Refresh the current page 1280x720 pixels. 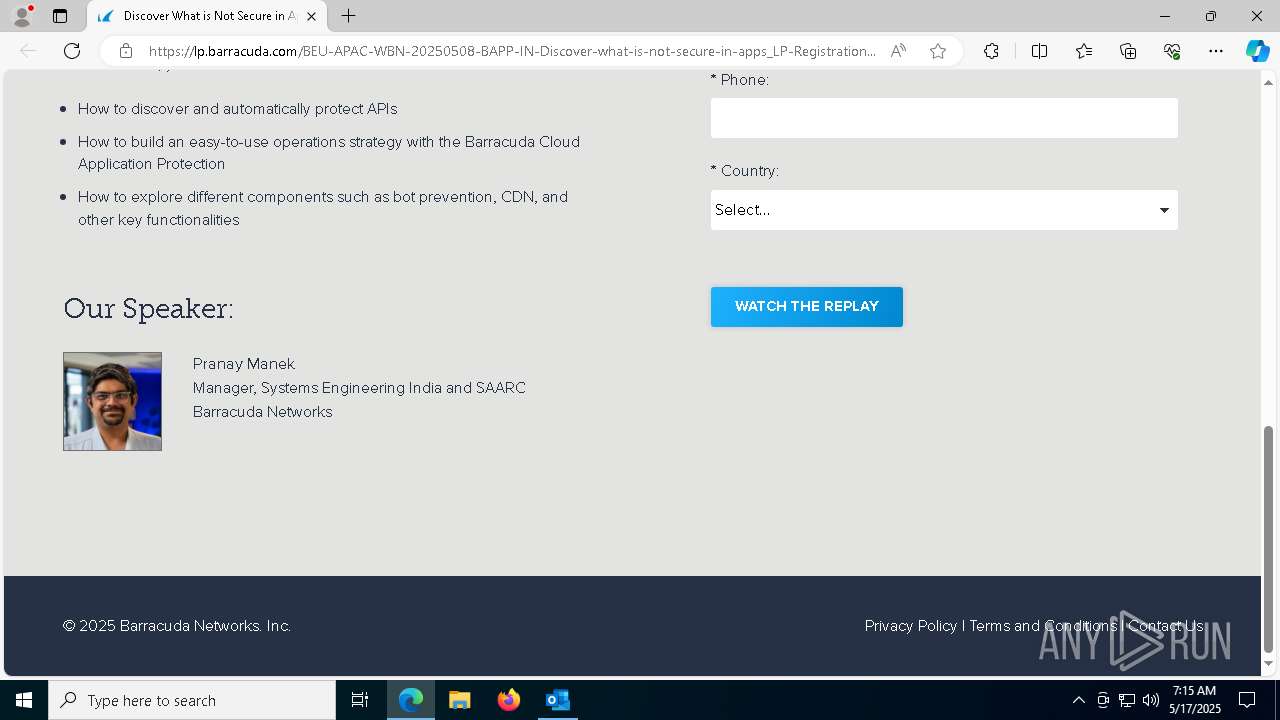(72, 51)
